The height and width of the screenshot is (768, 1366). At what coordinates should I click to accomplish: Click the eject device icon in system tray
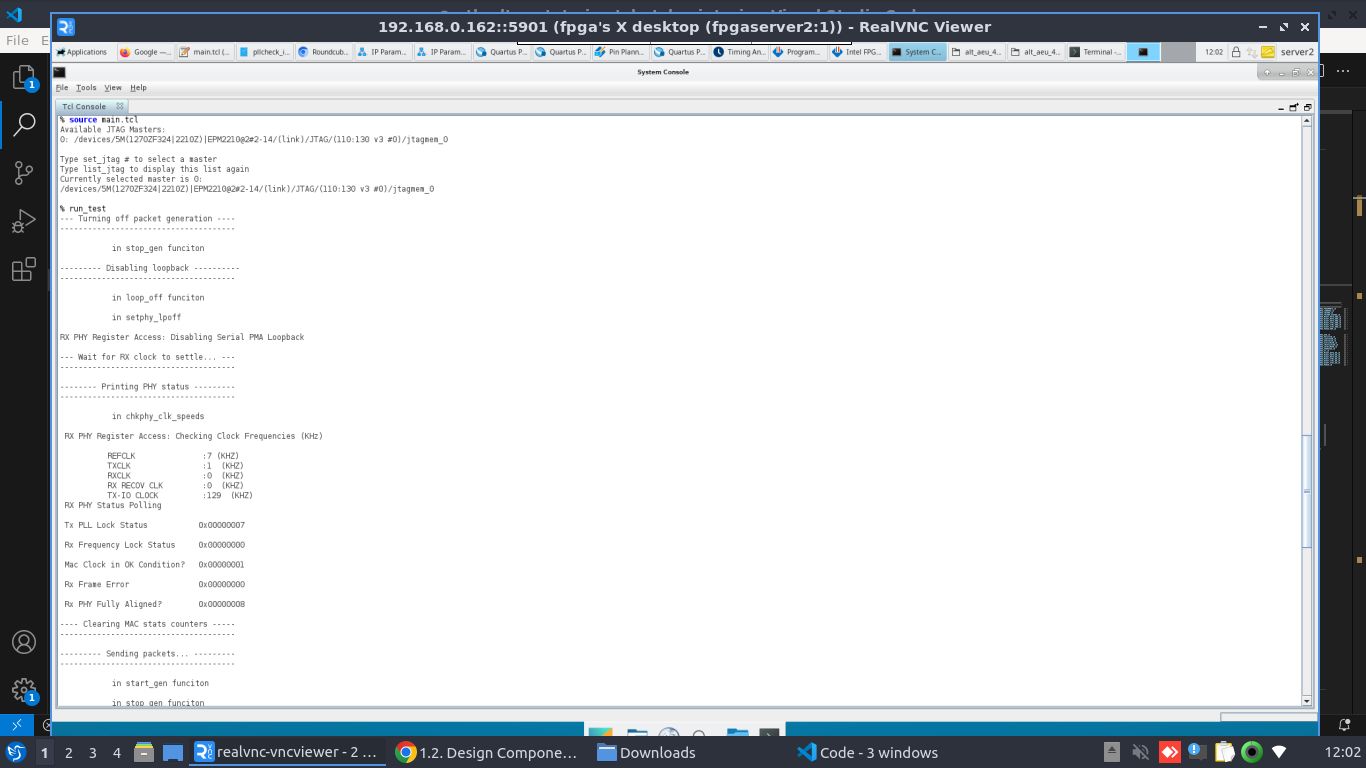(1112, 752)
